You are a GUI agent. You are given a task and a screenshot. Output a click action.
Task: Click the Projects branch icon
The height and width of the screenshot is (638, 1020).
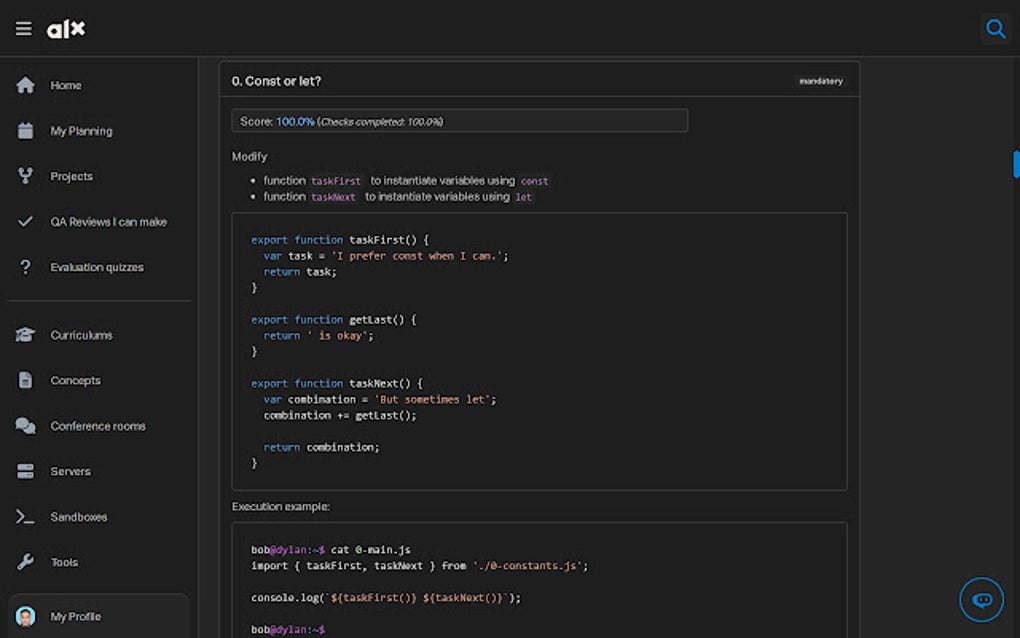click(25, 176)
